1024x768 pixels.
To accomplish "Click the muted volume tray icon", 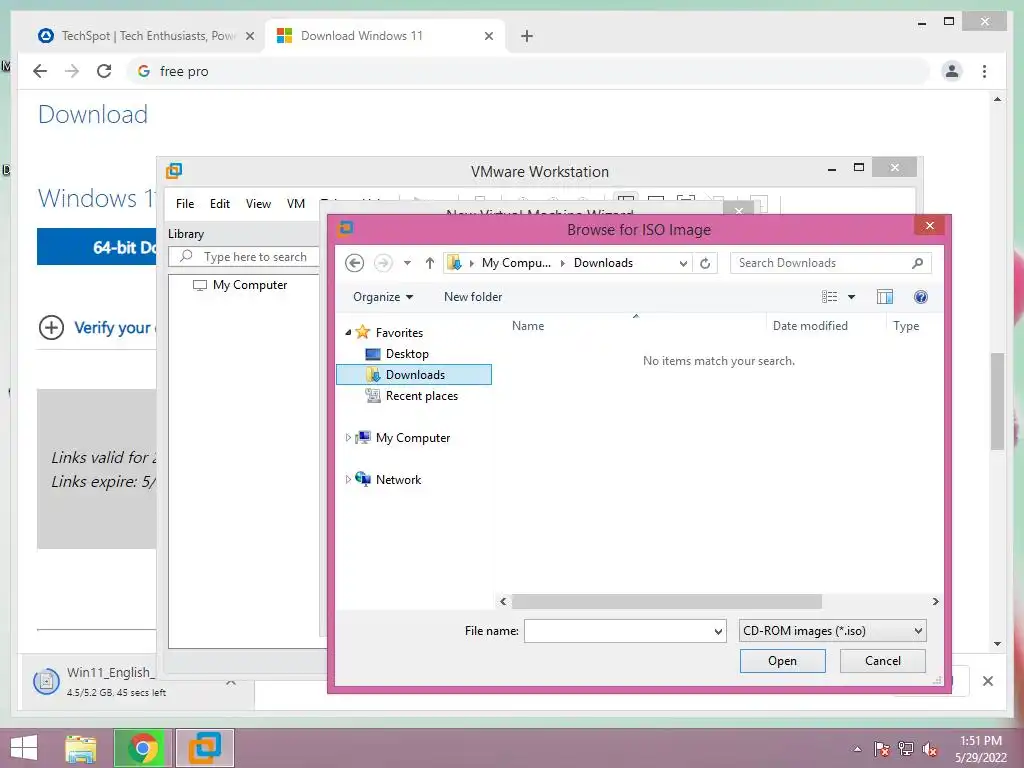I will click(x=930, y=750).
